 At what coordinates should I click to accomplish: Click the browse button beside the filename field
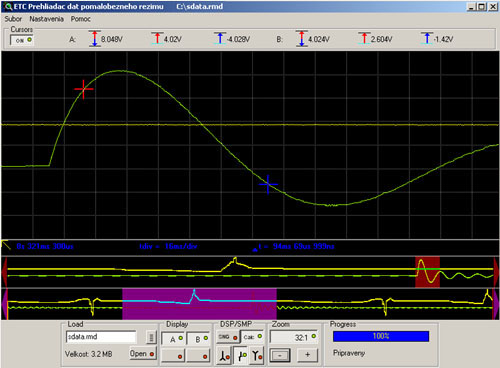151,337
